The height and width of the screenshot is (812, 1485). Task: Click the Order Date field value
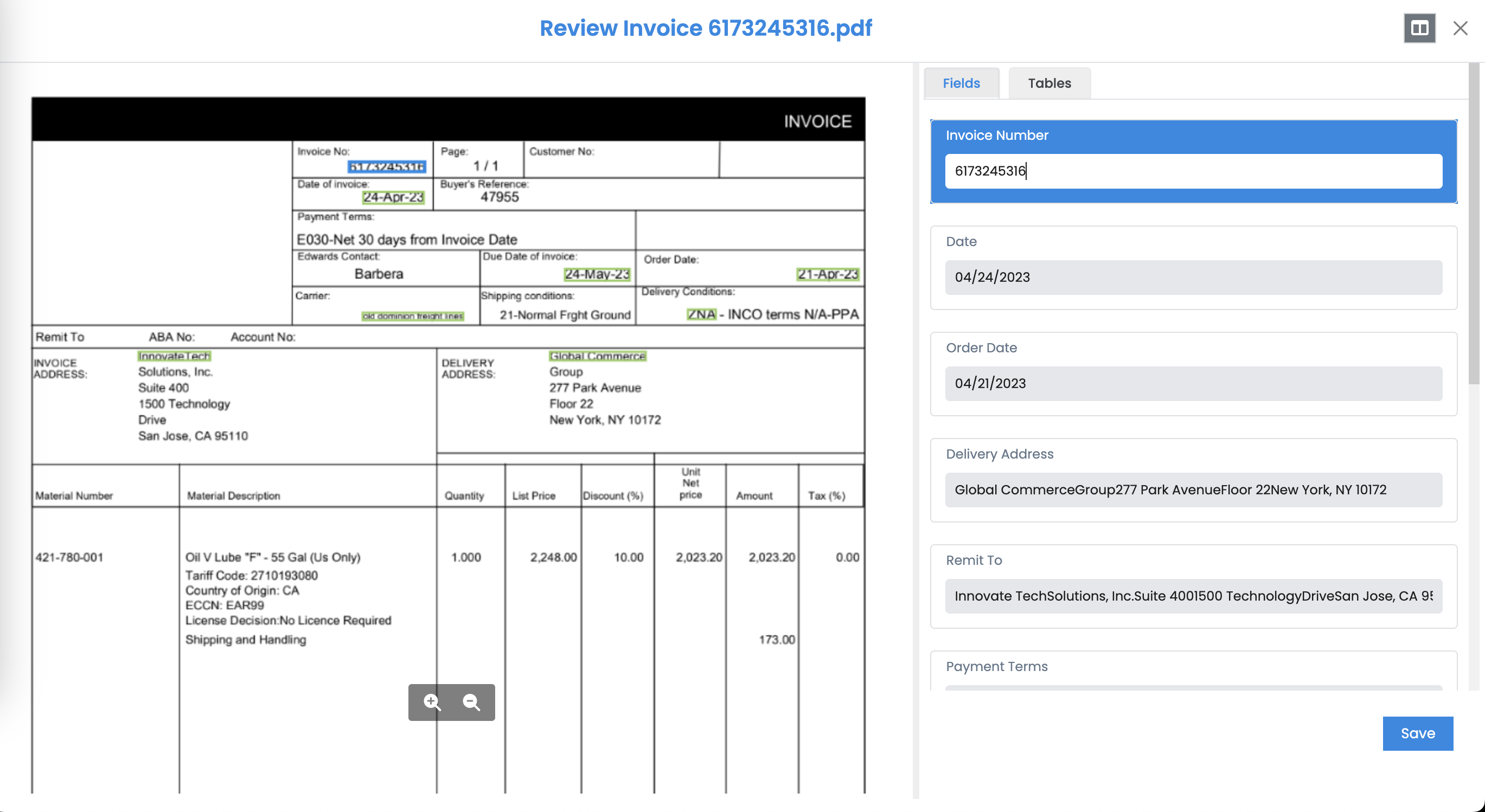(x=1193, y=383)
